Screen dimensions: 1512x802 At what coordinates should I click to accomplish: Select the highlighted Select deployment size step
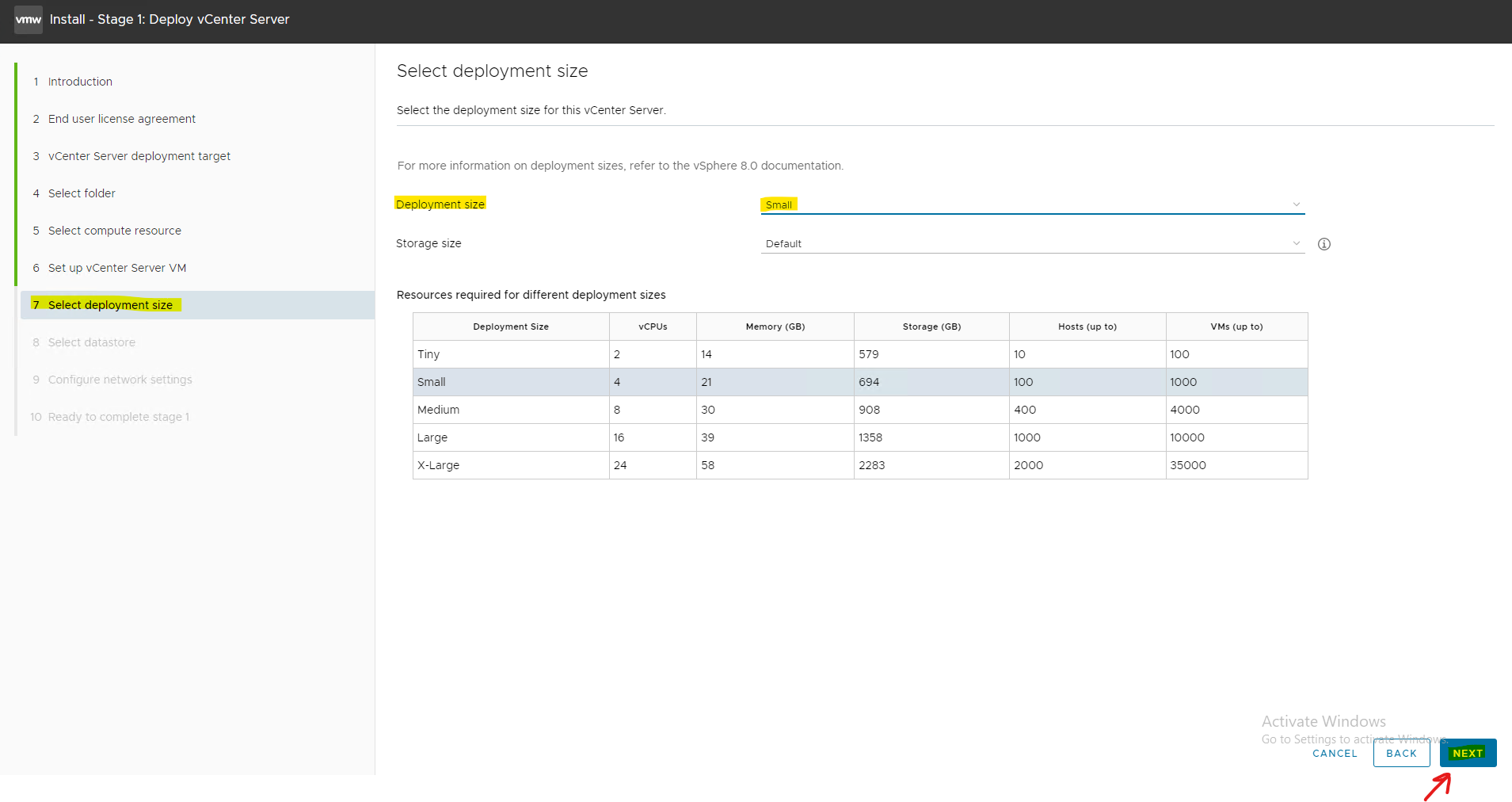click(197, 305)
